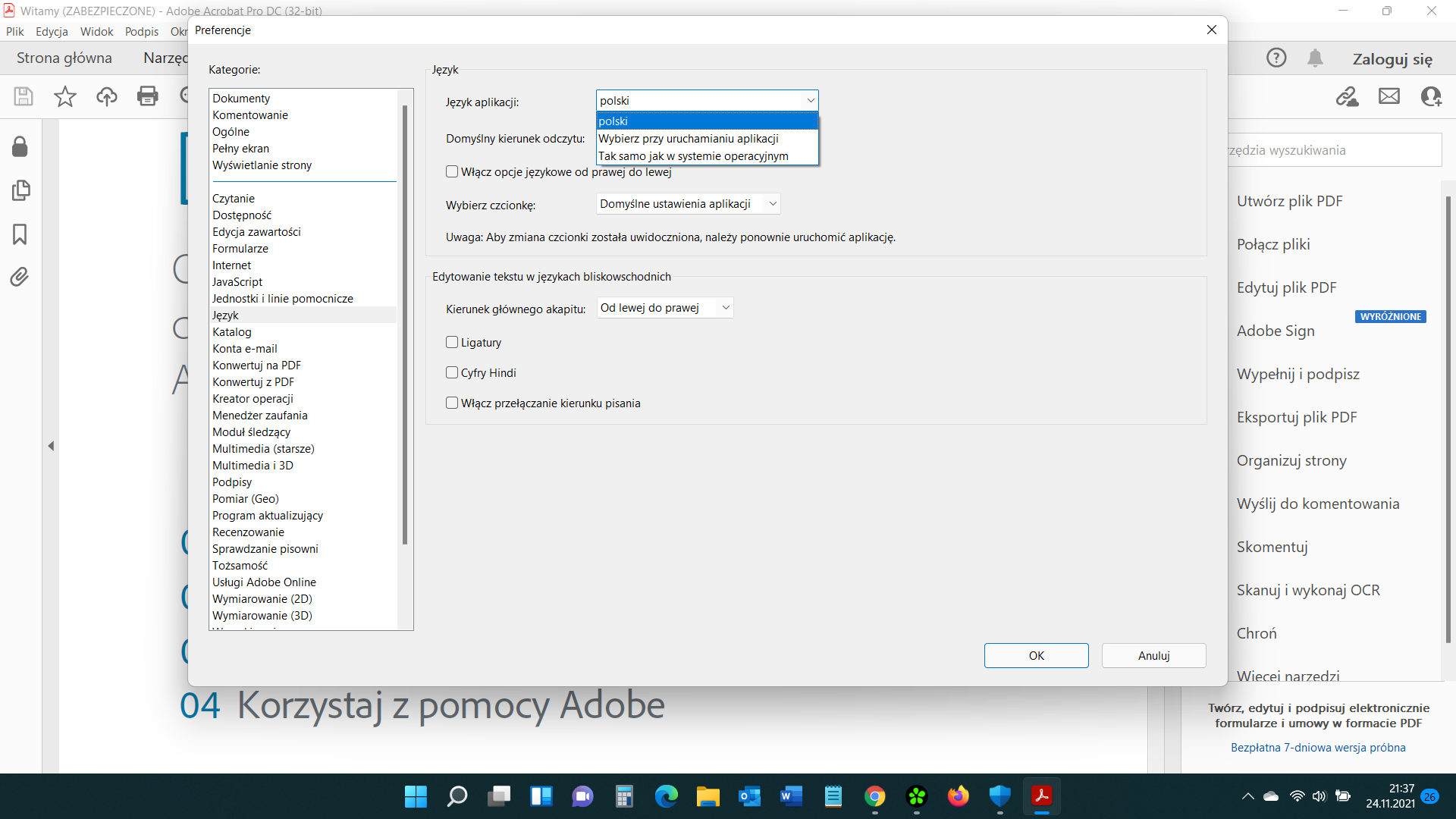This screenshot has height=819, width=1456.
Task: Click the tools pane scrollbar
Action: coord(1448,419)
